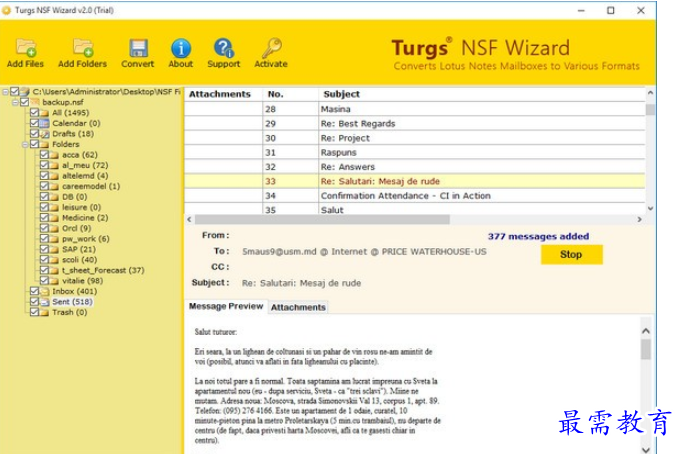Uncheck the Inbox (401) checkbox
680x454 pixels.
(x=35, y=291)
